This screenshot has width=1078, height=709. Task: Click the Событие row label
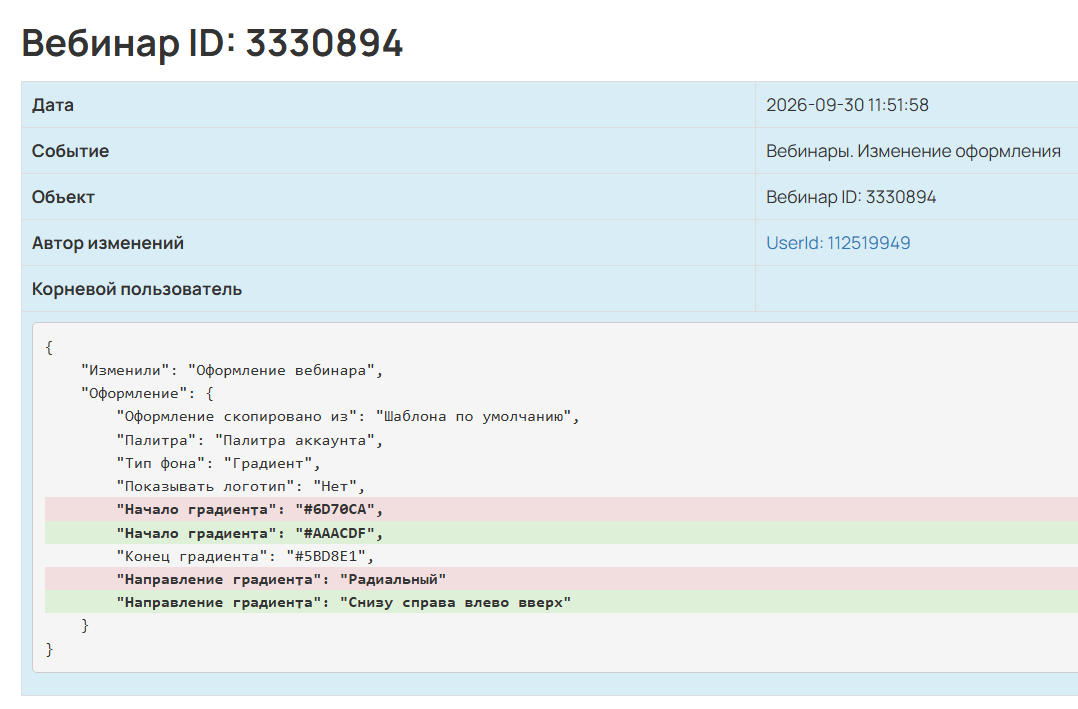70,151
